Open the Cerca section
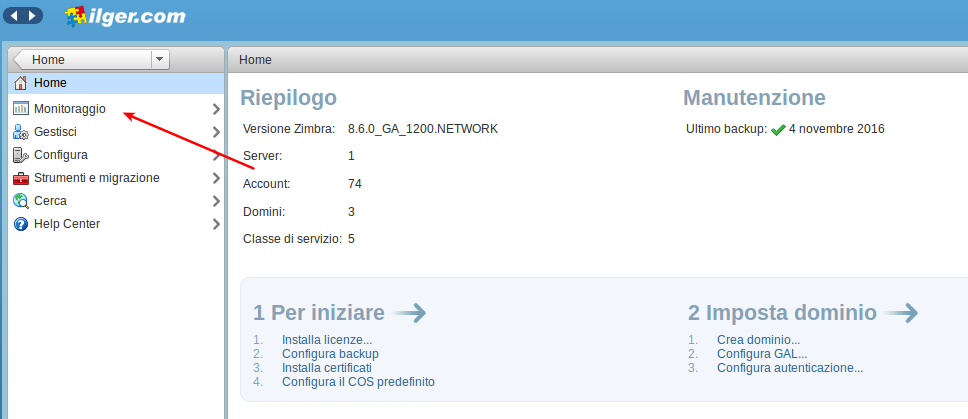Screen dimensions: 968x419 tap(116, 201)
